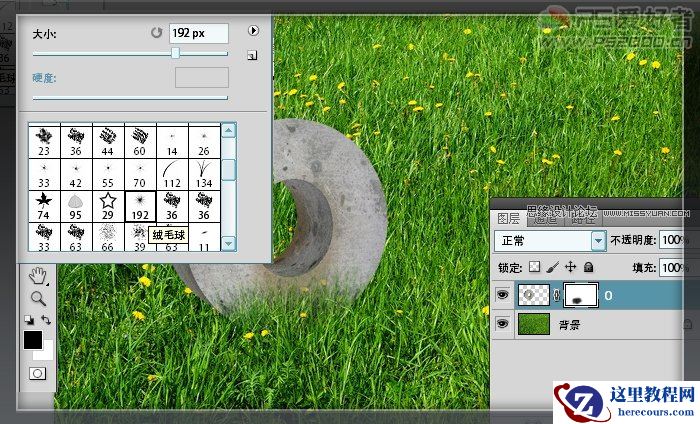
Task: Toggle lock transparent pixels icon
Action: (x=534, y=267)
